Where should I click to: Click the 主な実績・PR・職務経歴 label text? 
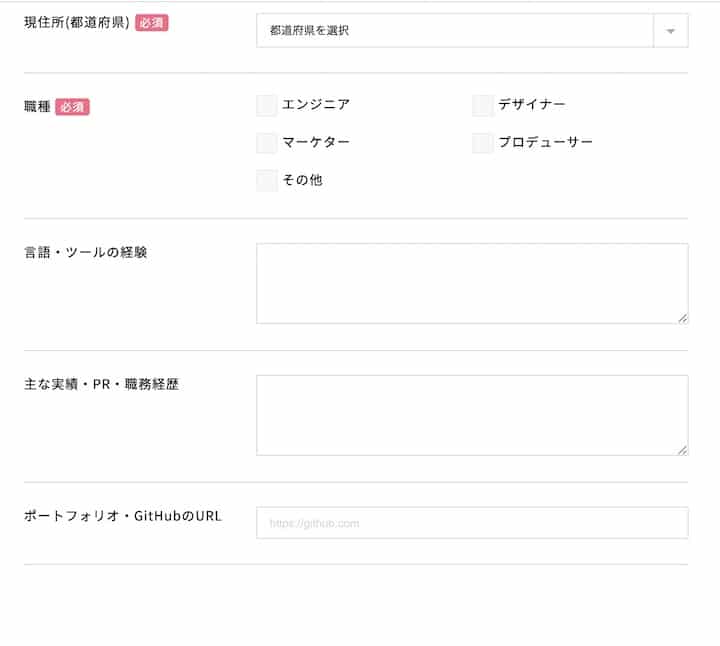click(101, 384)
